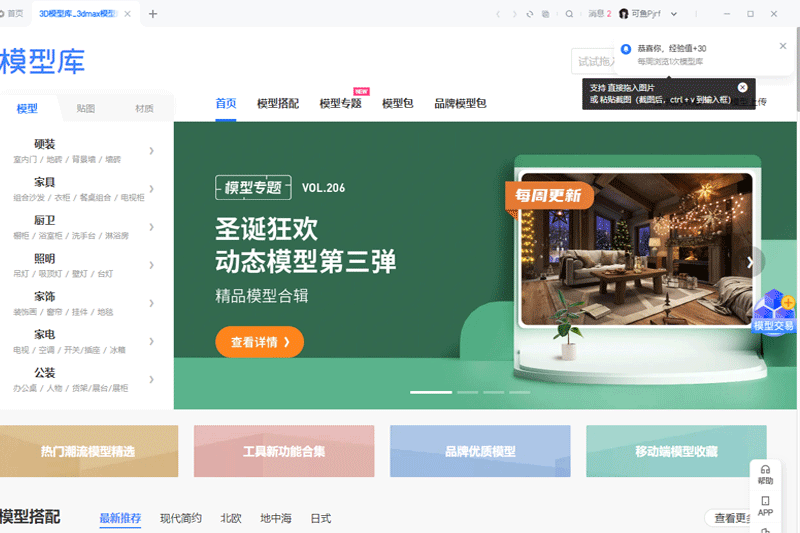
Task: Open the 模型交易 floating cube icon
Action: click(x=773, y=309)
